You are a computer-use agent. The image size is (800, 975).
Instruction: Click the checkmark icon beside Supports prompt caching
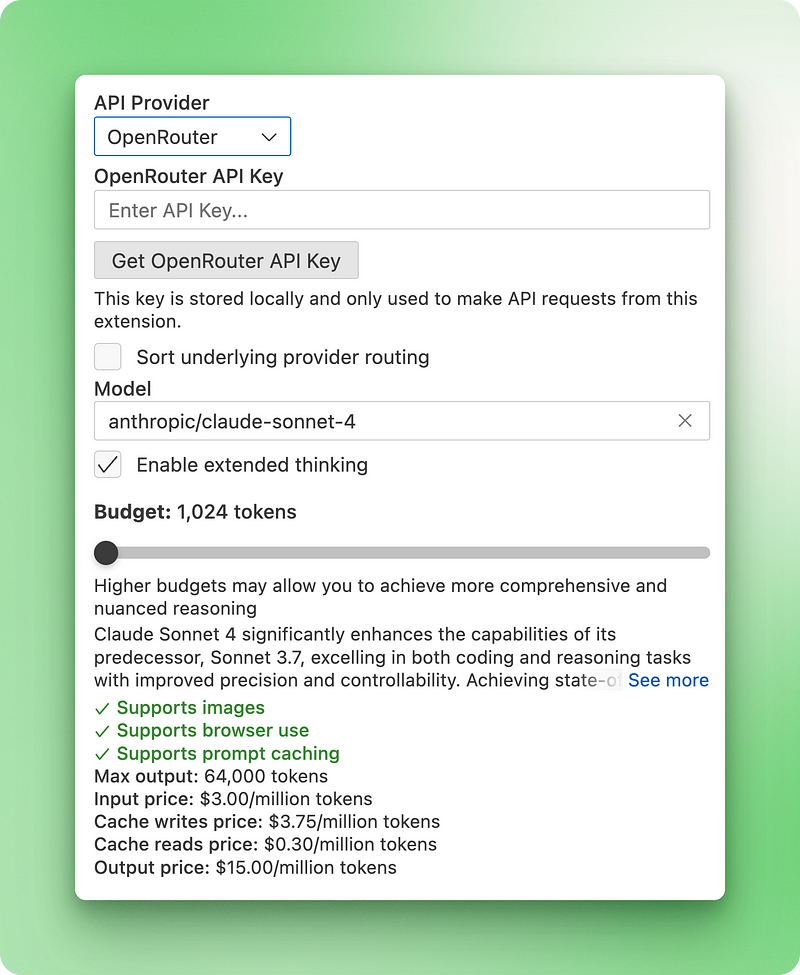103,754
